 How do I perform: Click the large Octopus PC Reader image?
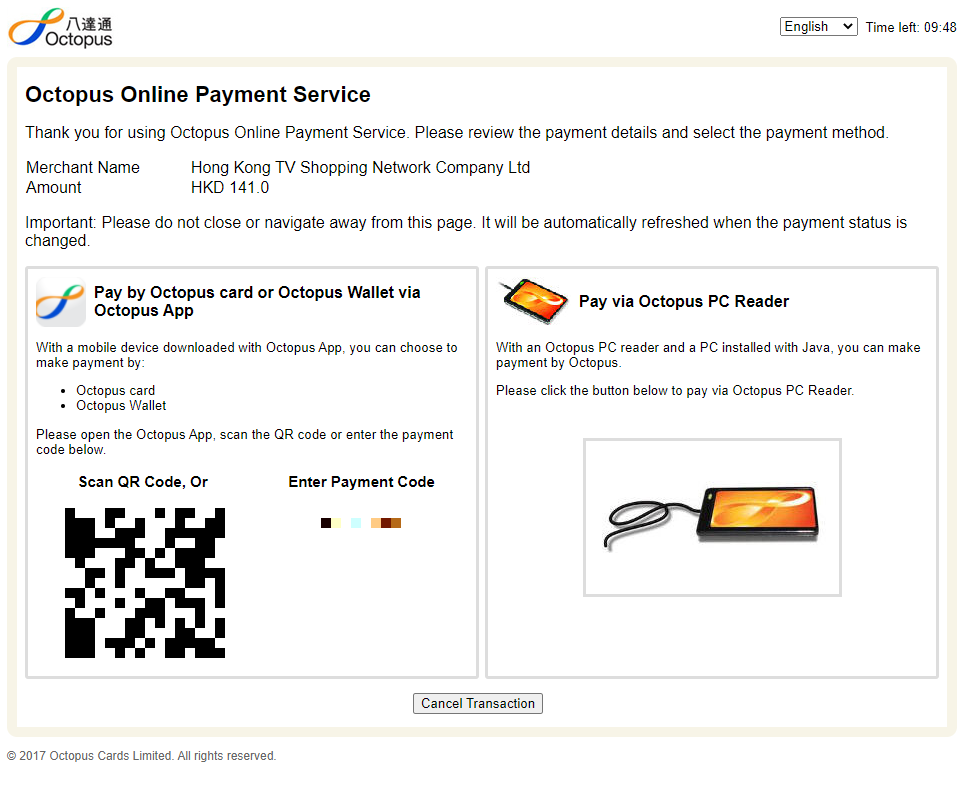pos(712,517)
